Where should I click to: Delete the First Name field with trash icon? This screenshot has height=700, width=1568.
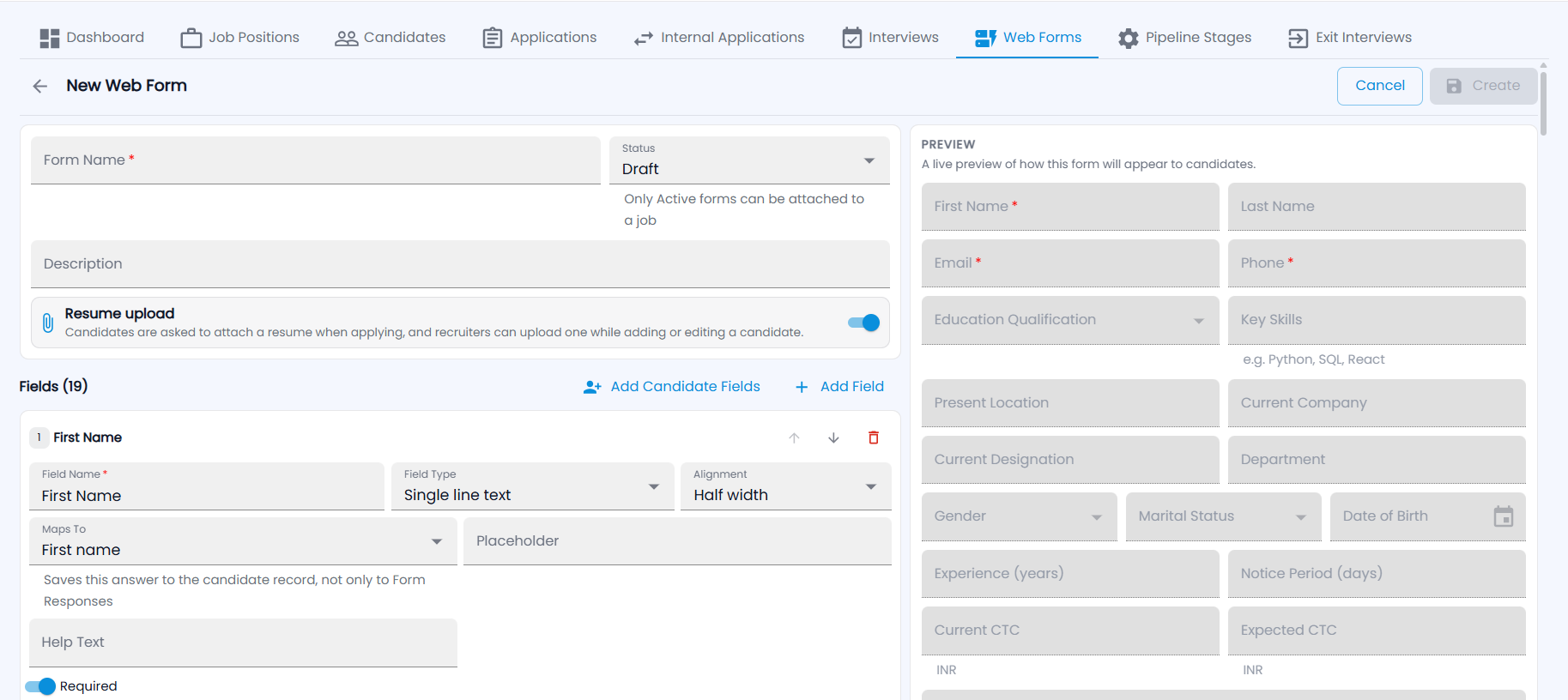coord(874,437)
